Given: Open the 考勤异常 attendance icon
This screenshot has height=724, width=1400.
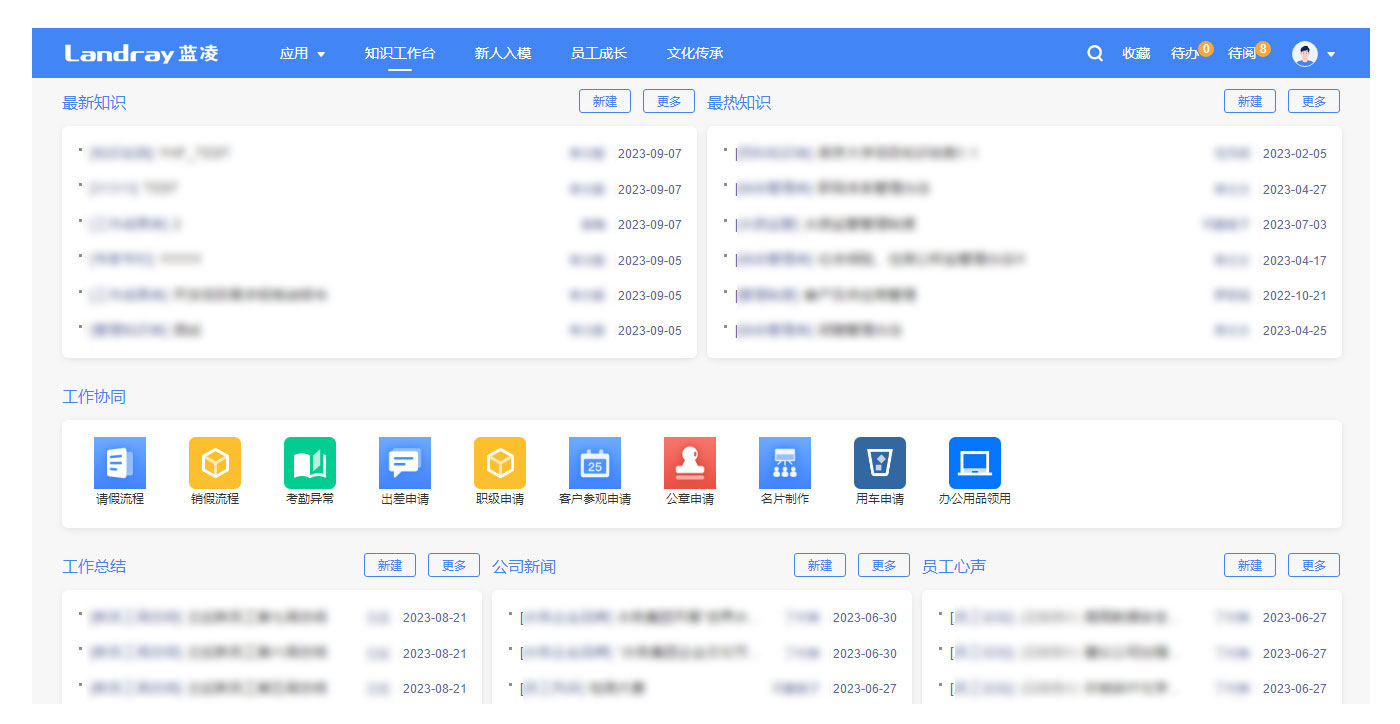Looking at the screenshot, I should click(x=310, y=463).
